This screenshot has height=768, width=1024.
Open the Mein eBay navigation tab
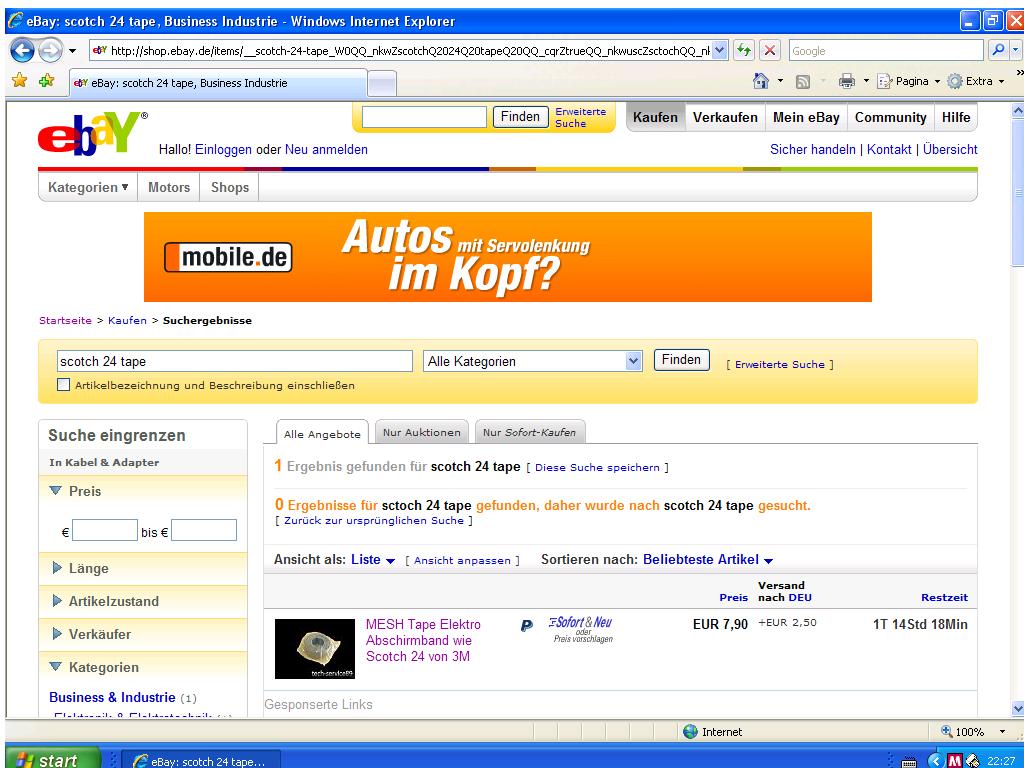[806, 118]
